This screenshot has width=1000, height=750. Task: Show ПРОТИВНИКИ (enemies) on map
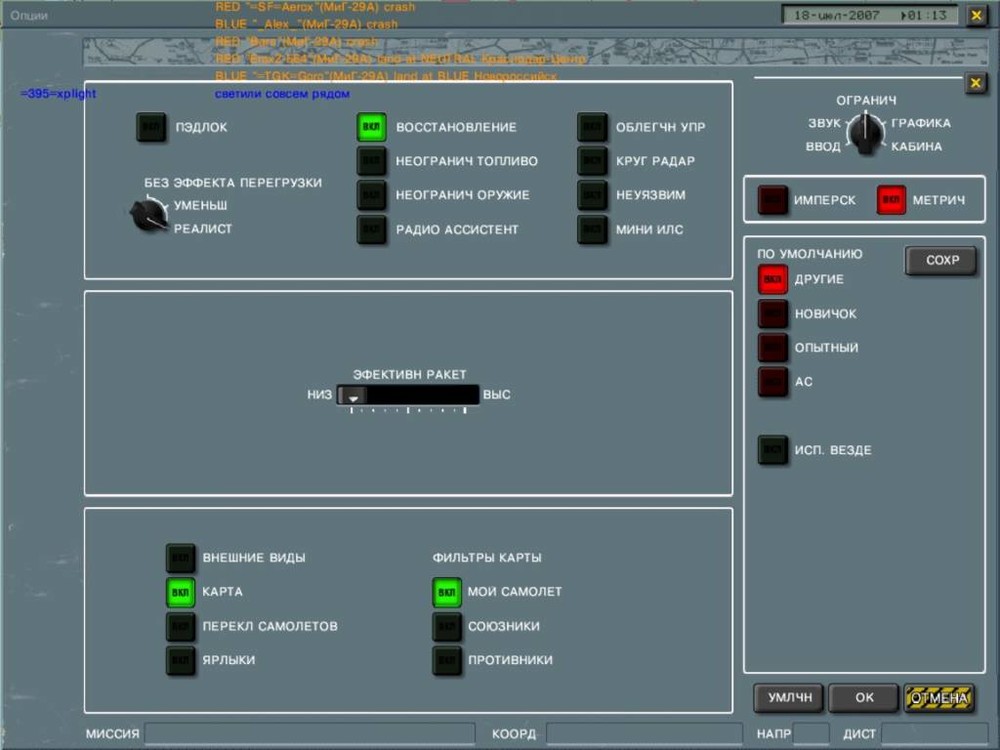[x=447, y=660]
